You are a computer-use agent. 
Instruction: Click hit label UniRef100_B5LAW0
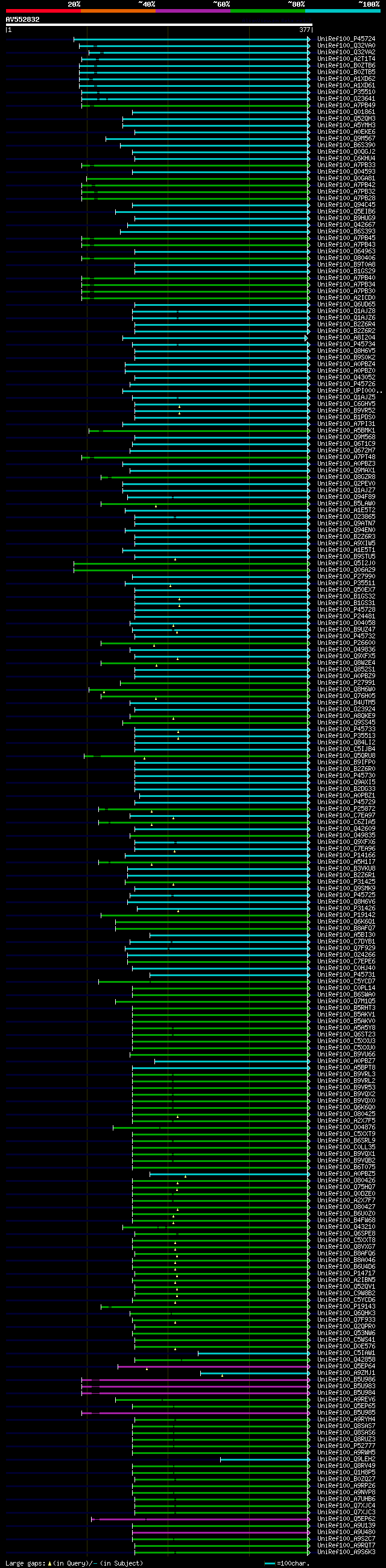[346, 503]
